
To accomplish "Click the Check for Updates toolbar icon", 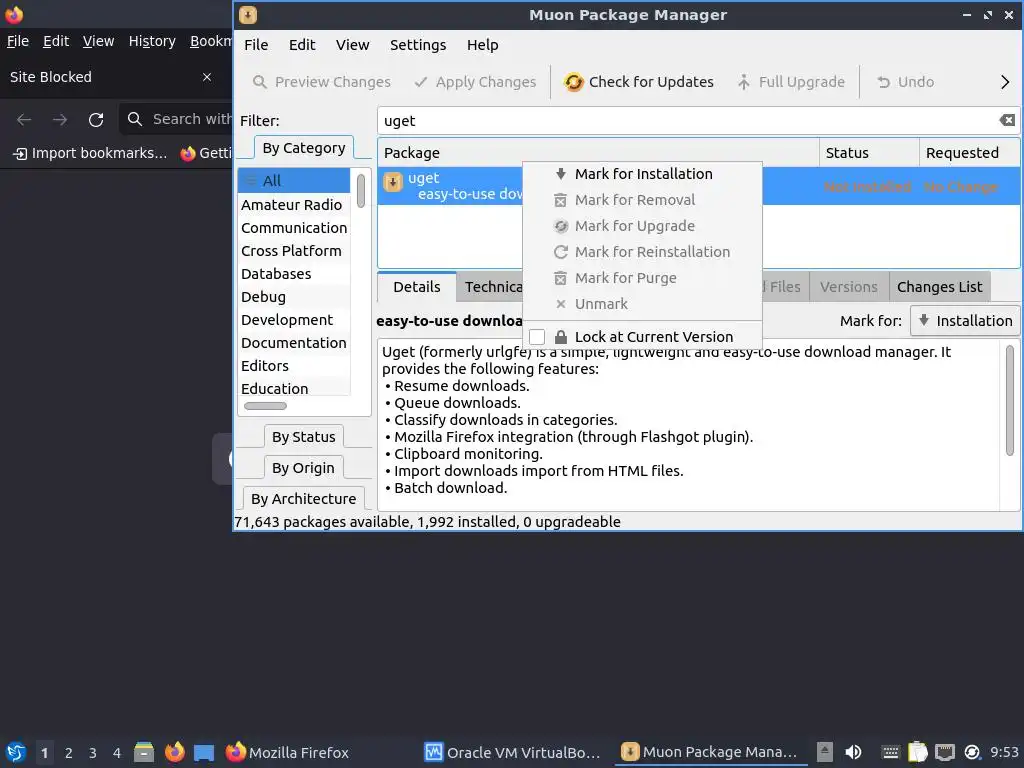I will pos(573,82).
